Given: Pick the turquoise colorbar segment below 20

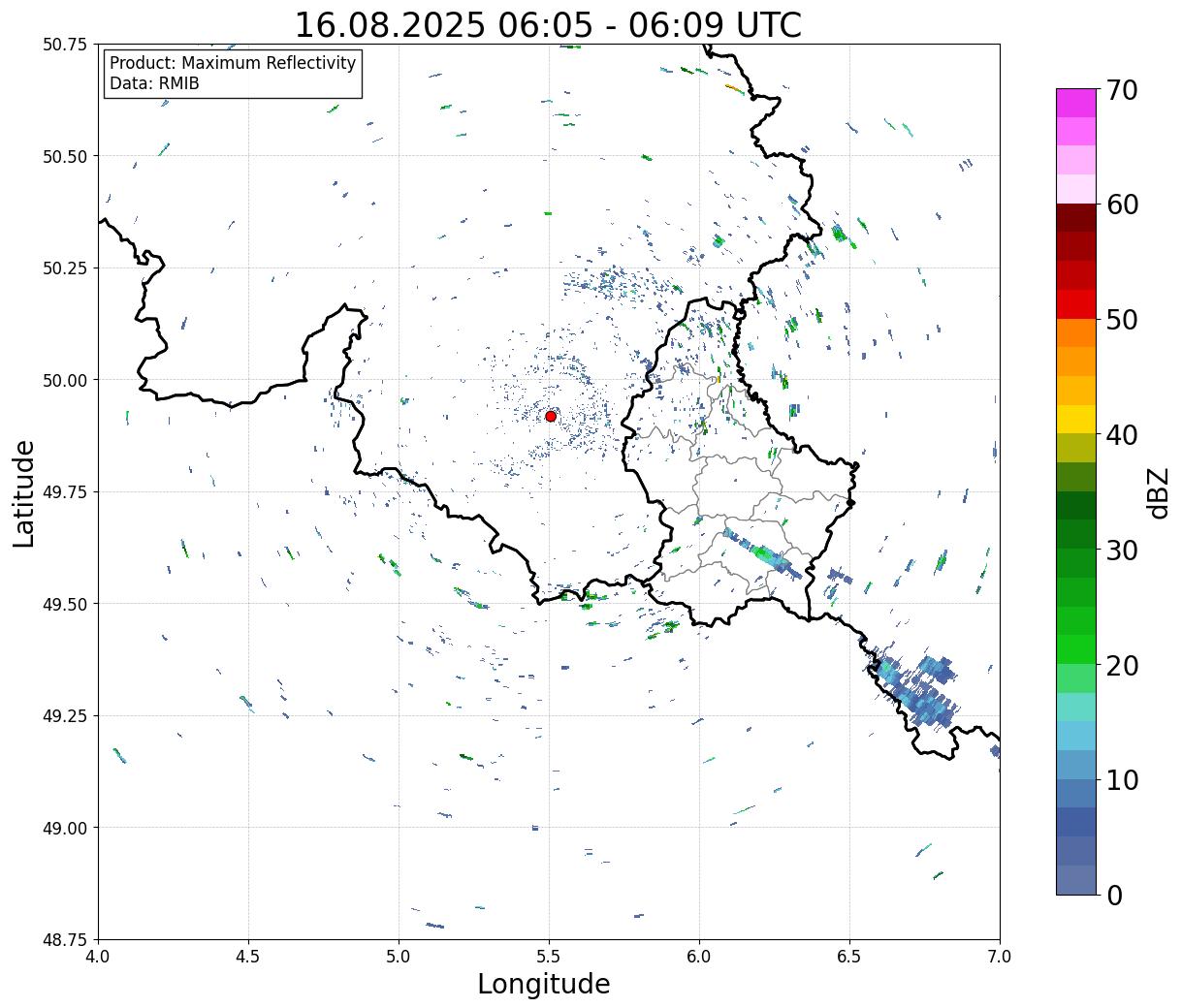Looking at the screenshot, I should tap(1076, 707).
